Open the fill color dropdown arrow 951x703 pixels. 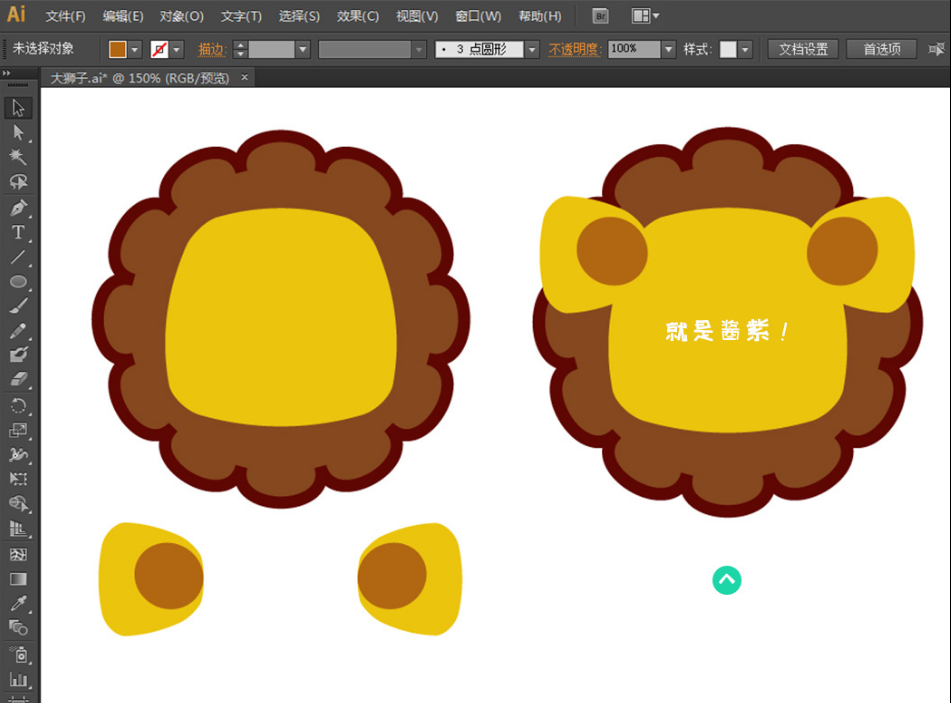pyautogui.click(x=136, y=49)
